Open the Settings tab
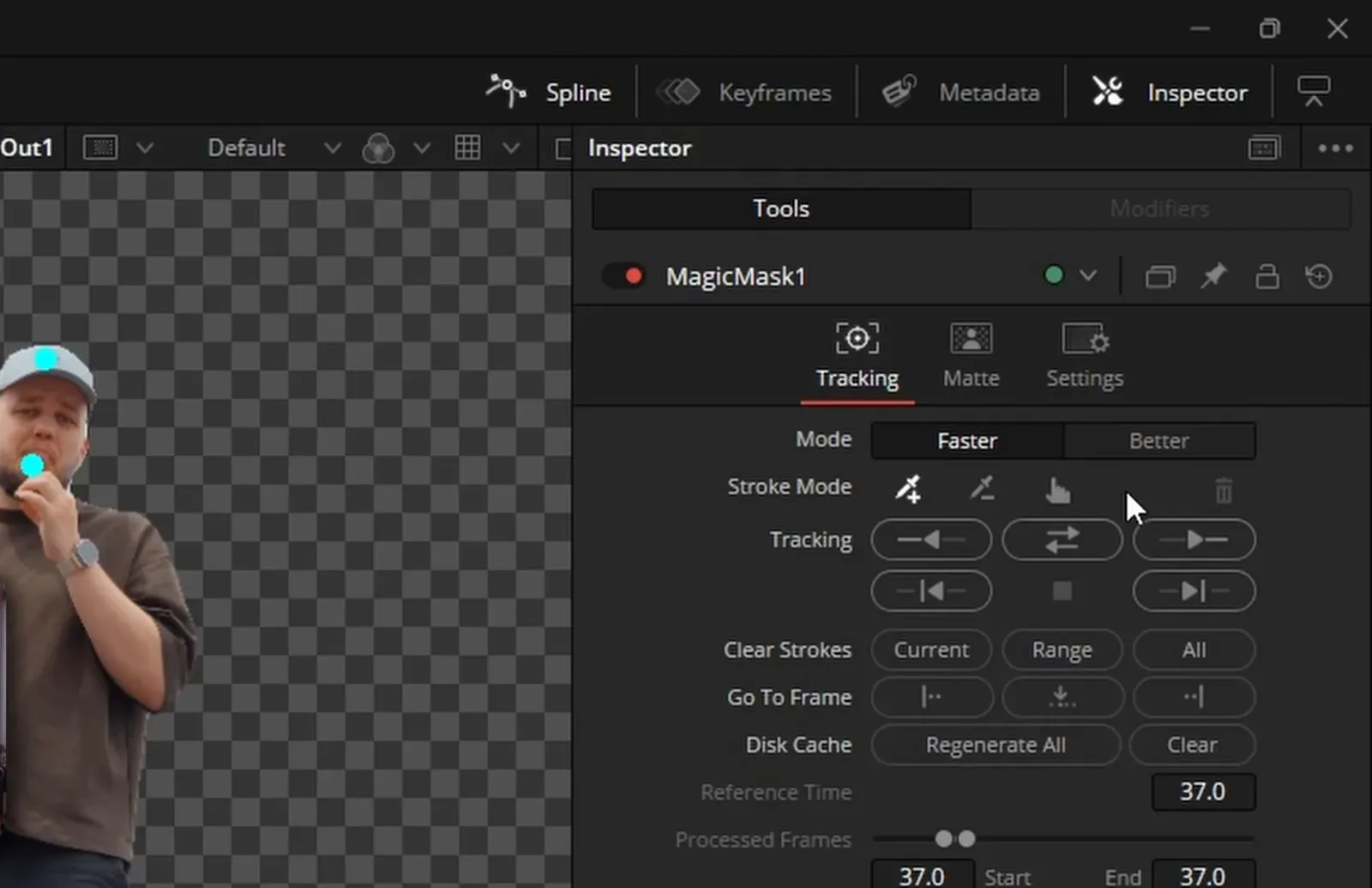 [x=1085, y=355]
